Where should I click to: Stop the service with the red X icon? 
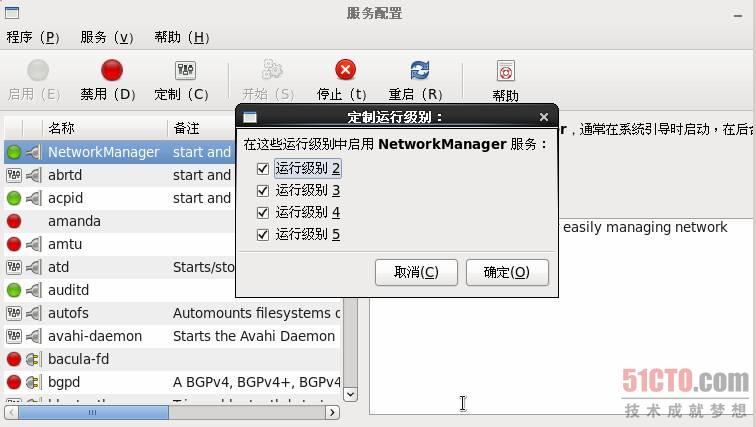point(345,70)
